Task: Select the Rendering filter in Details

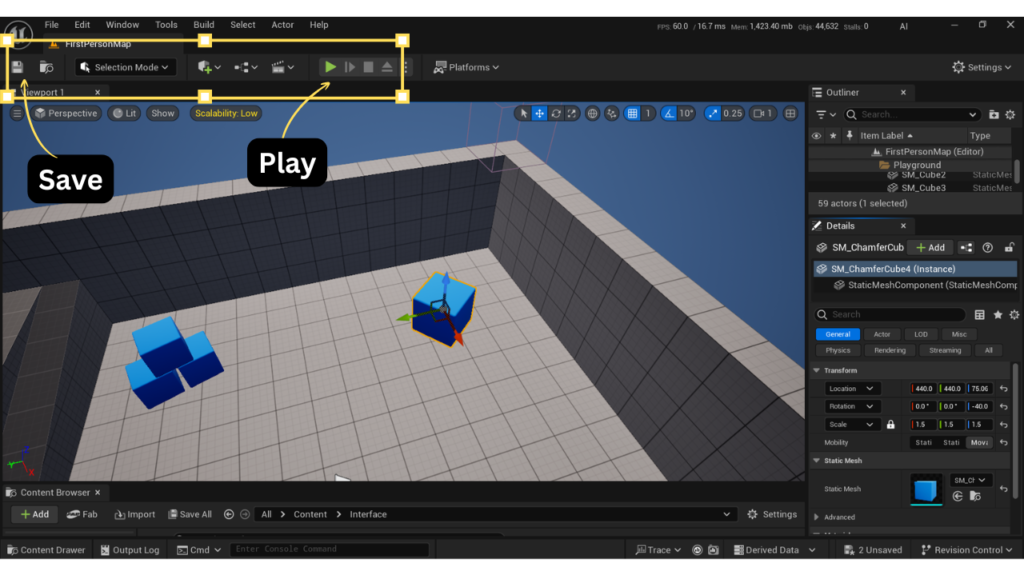Action: 889,351
